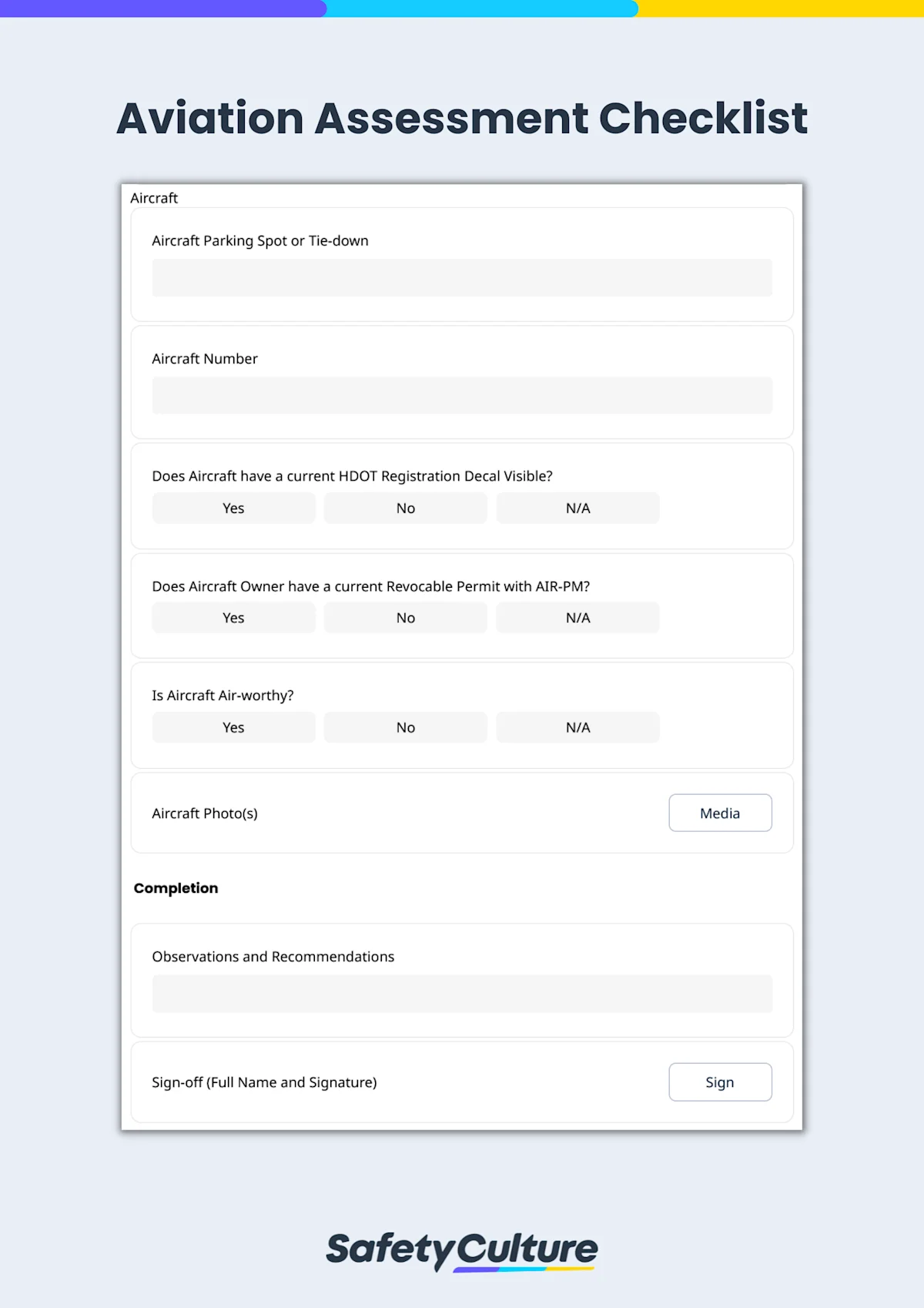The image size is (924, 1308).
Task: Select Yes for HDOT Registration Decal question
Action: tap(233, 508)
